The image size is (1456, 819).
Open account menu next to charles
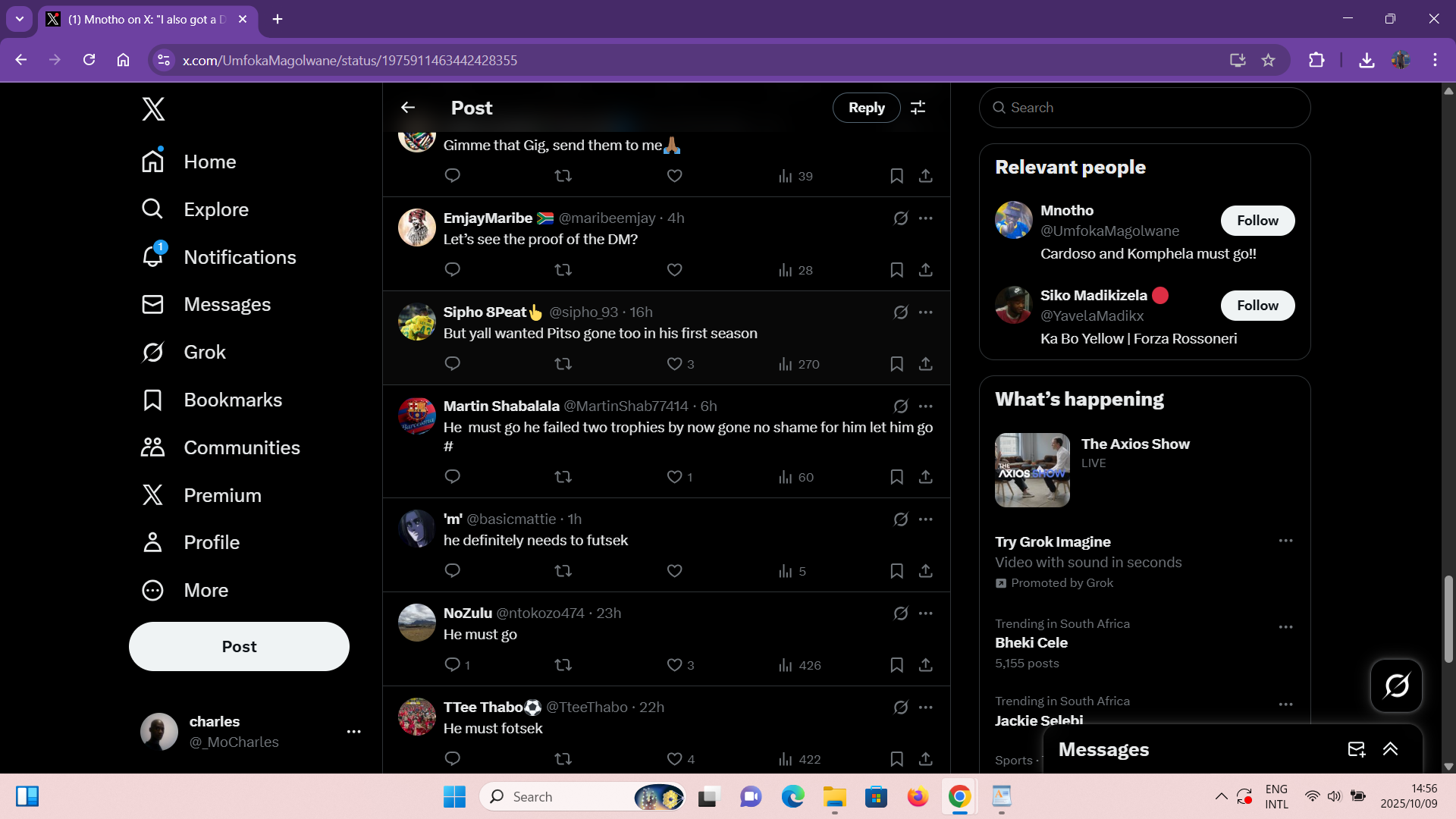(x=353, y=732)
